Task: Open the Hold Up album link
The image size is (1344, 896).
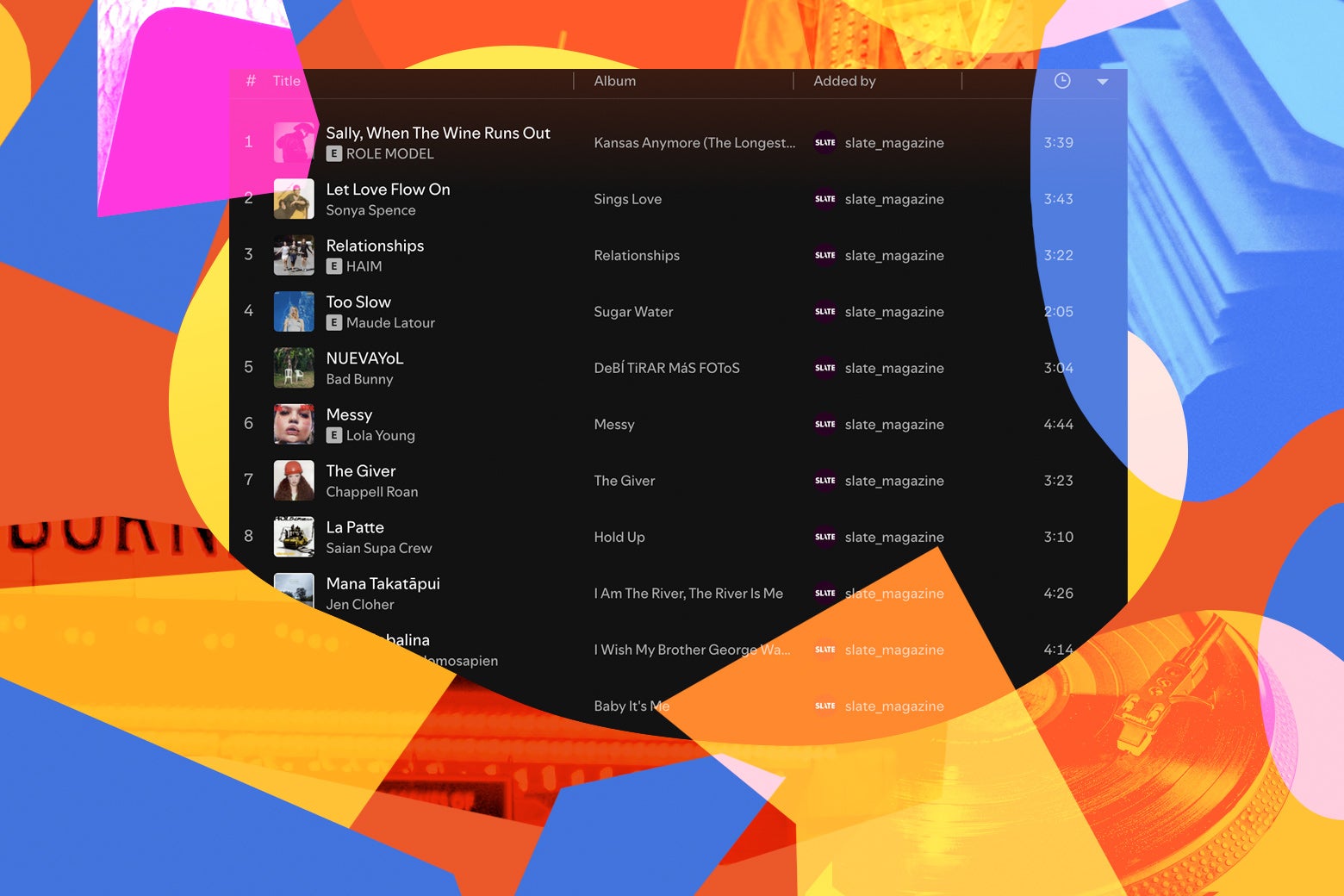Action: coord(619,537)
